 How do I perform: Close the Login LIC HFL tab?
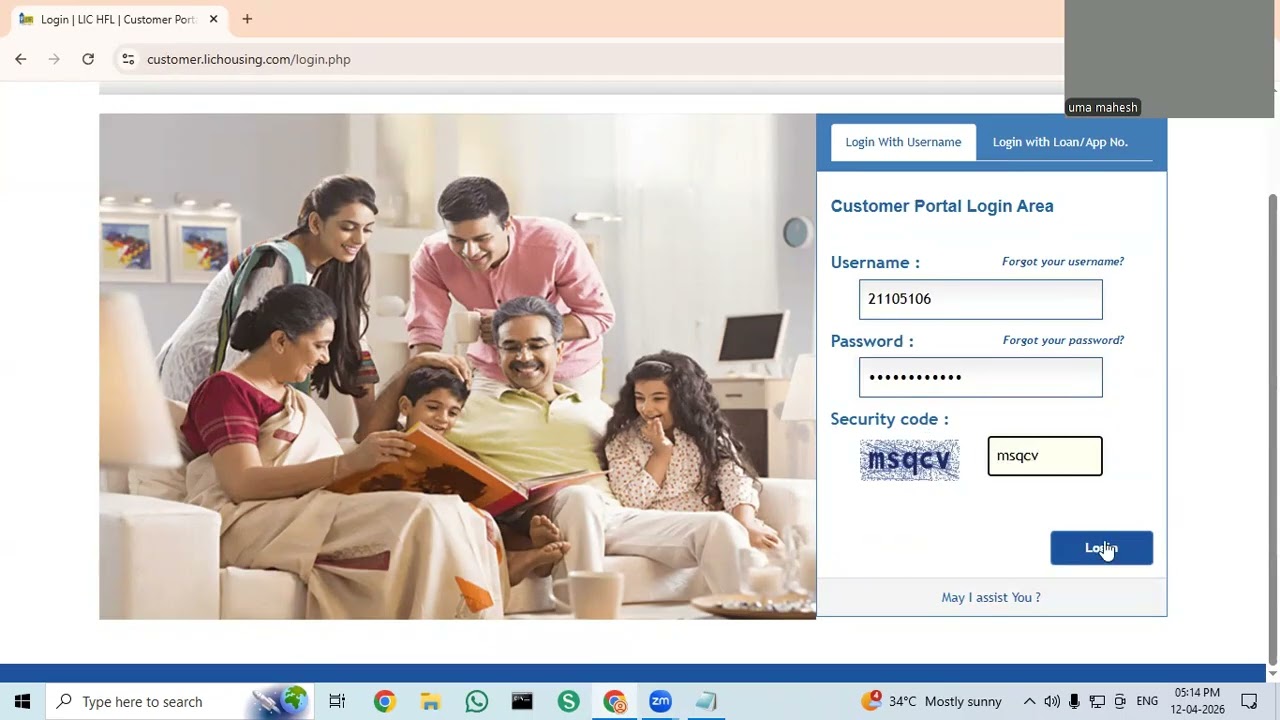(x=213, y=19)
